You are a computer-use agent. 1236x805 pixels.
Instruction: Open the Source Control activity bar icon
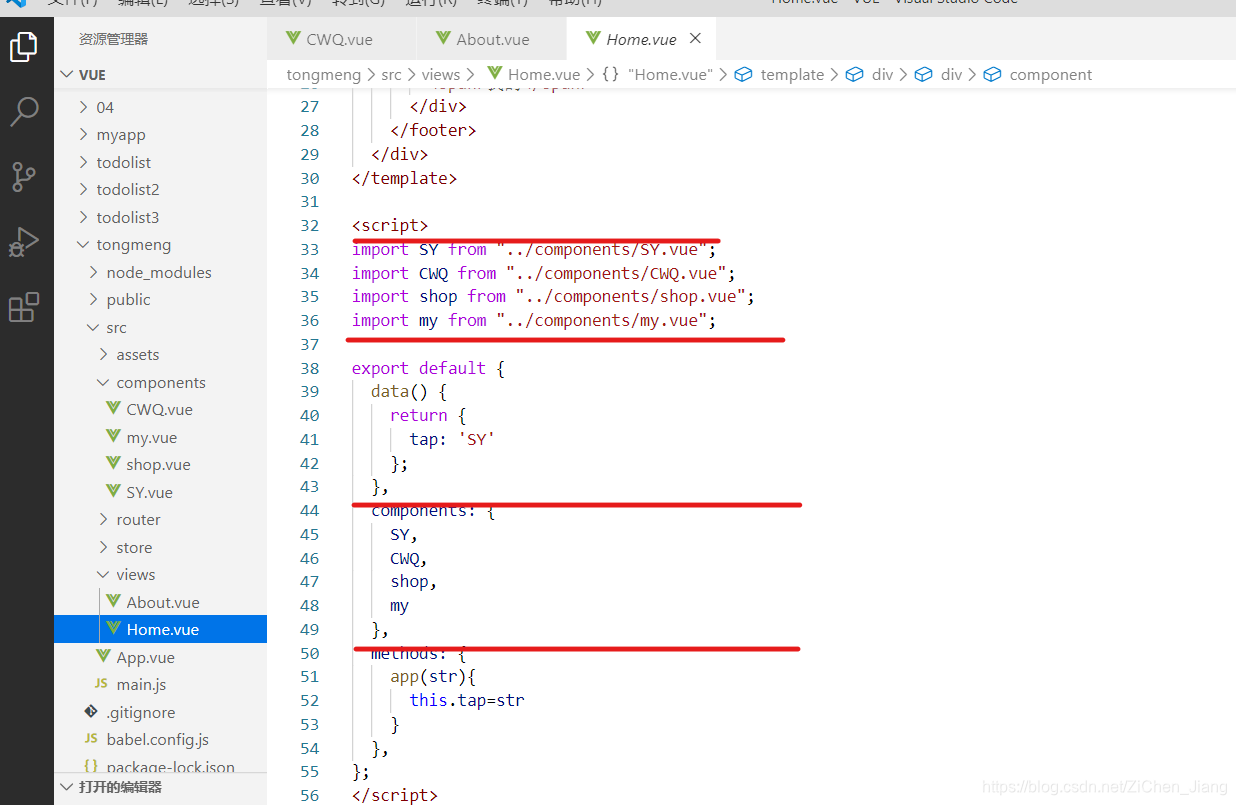(x=24, y=176)
